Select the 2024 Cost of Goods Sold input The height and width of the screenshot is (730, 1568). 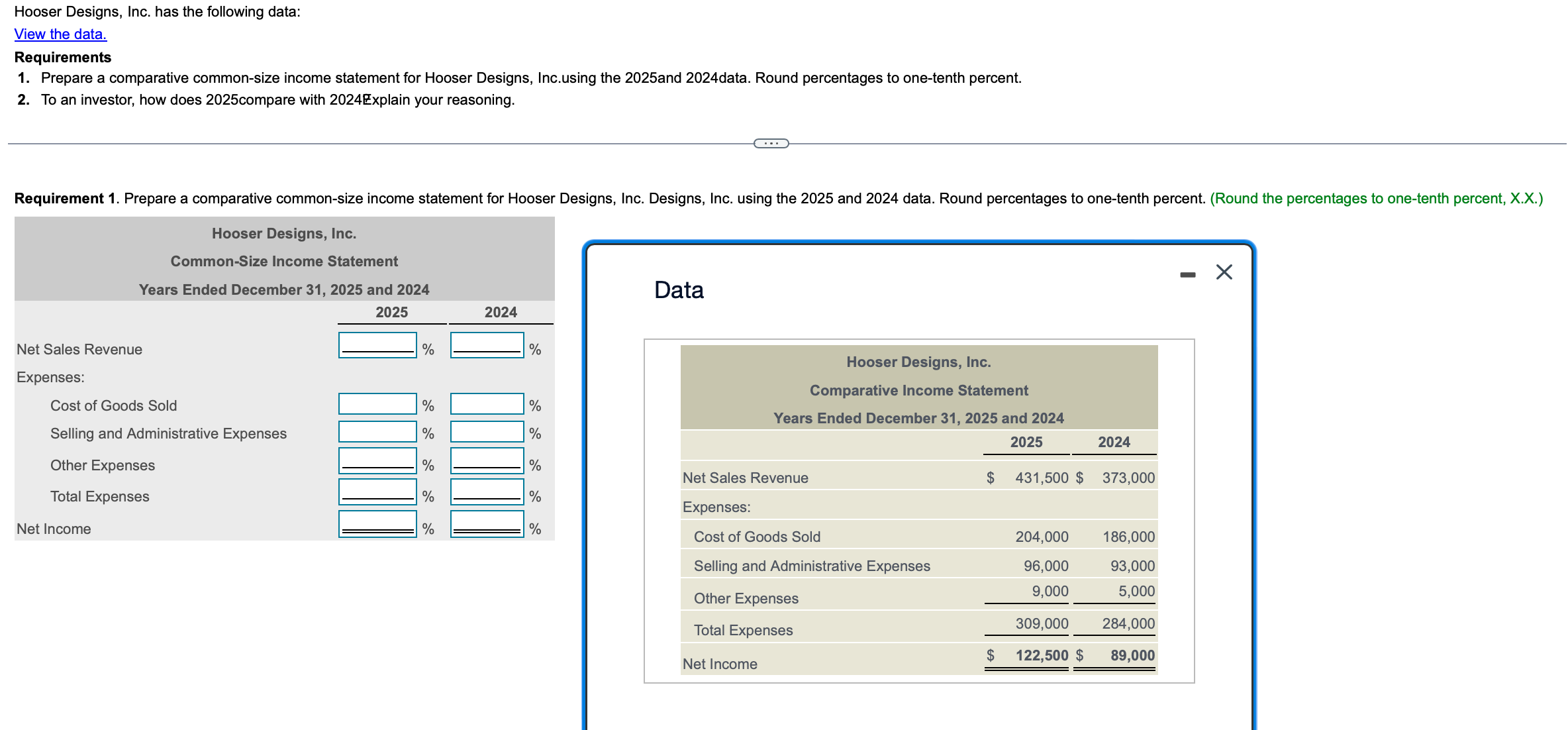486,402
